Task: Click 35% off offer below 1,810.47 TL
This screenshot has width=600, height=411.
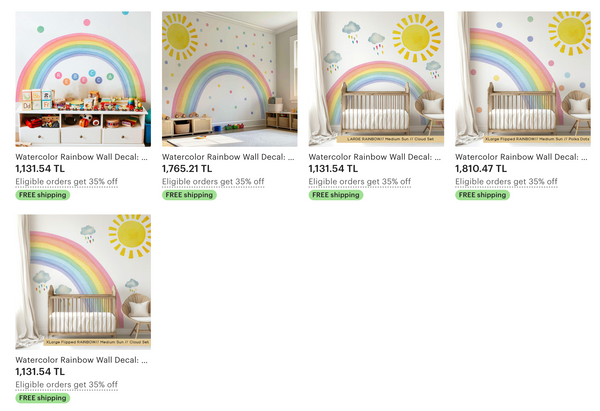Action: coord(506,182)
